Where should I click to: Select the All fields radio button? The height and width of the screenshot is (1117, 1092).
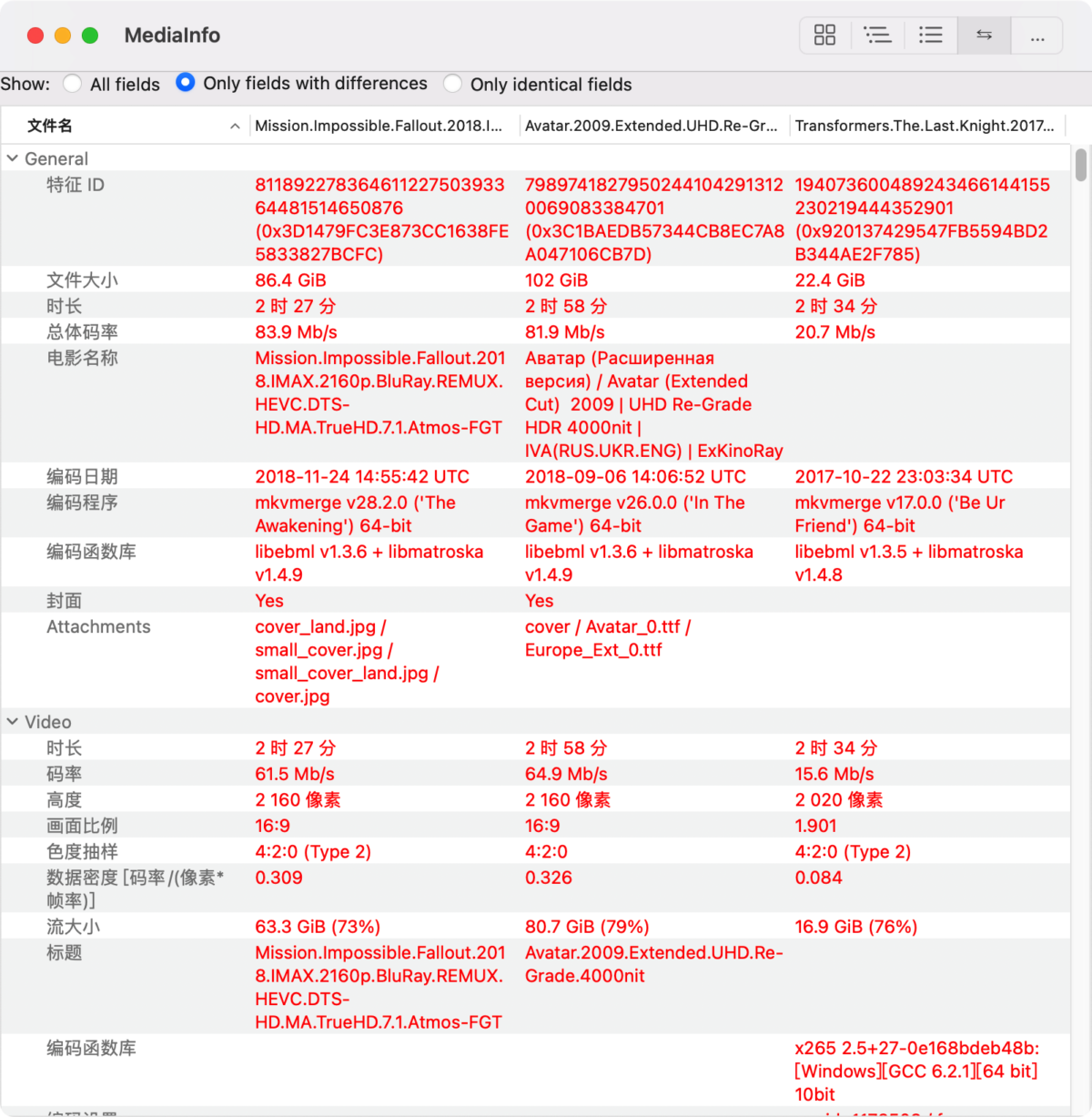click(73, 84)
